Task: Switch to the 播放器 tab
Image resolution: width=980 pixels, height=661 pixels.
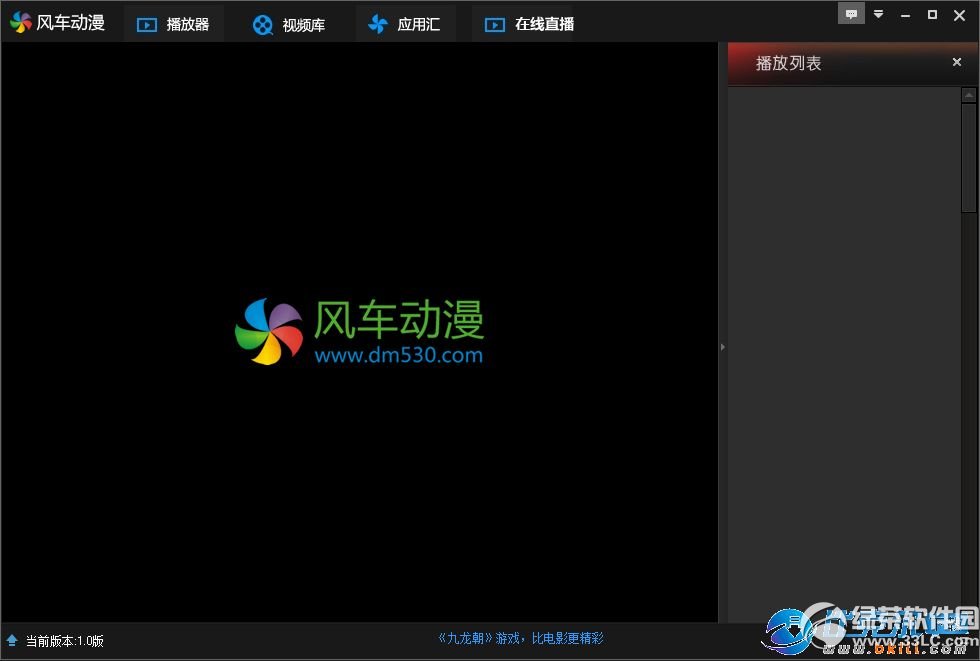Action: tap(173, 24)
